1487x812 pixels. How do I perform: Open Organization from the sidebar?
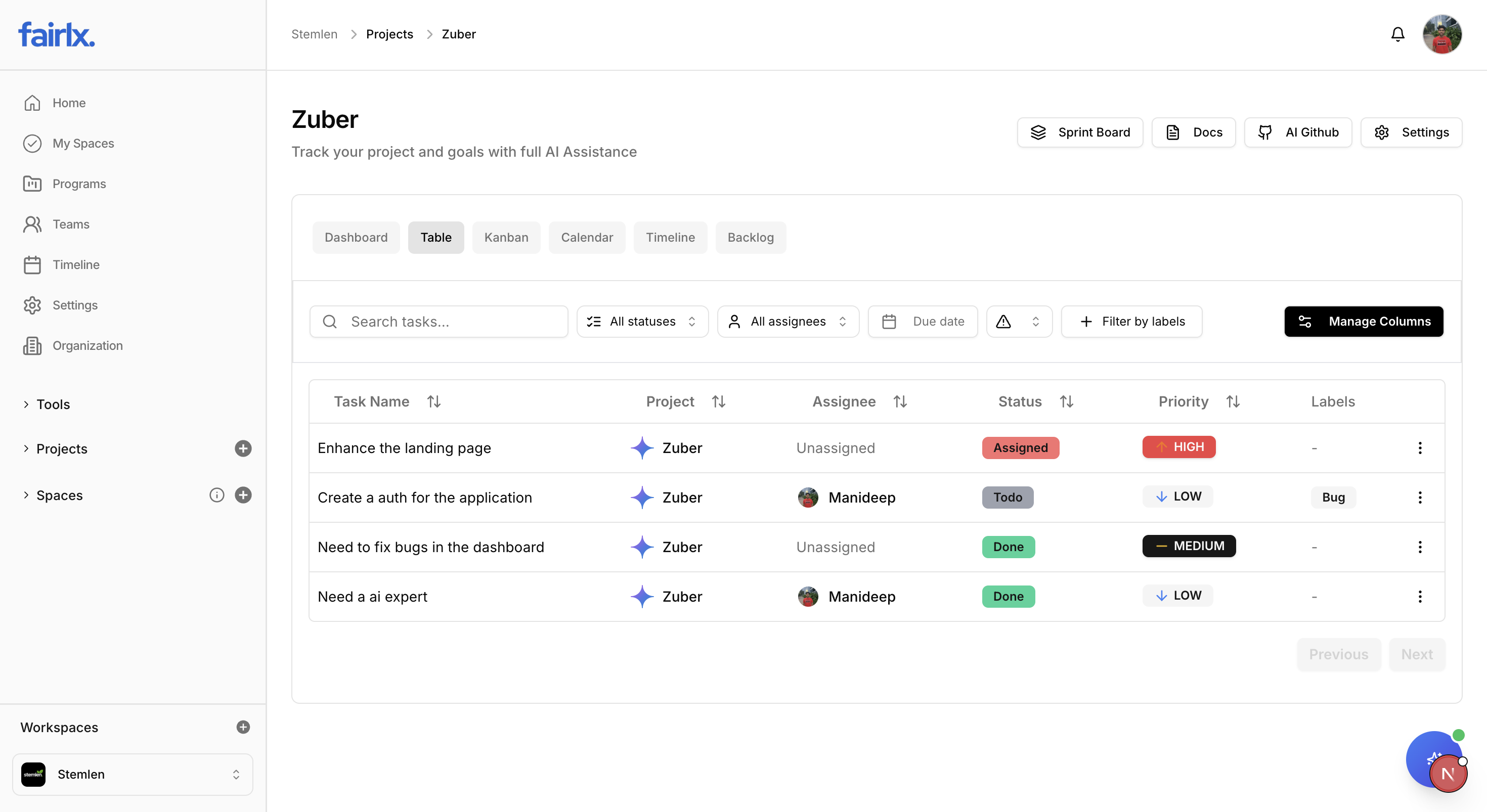(x=87, y=345)
